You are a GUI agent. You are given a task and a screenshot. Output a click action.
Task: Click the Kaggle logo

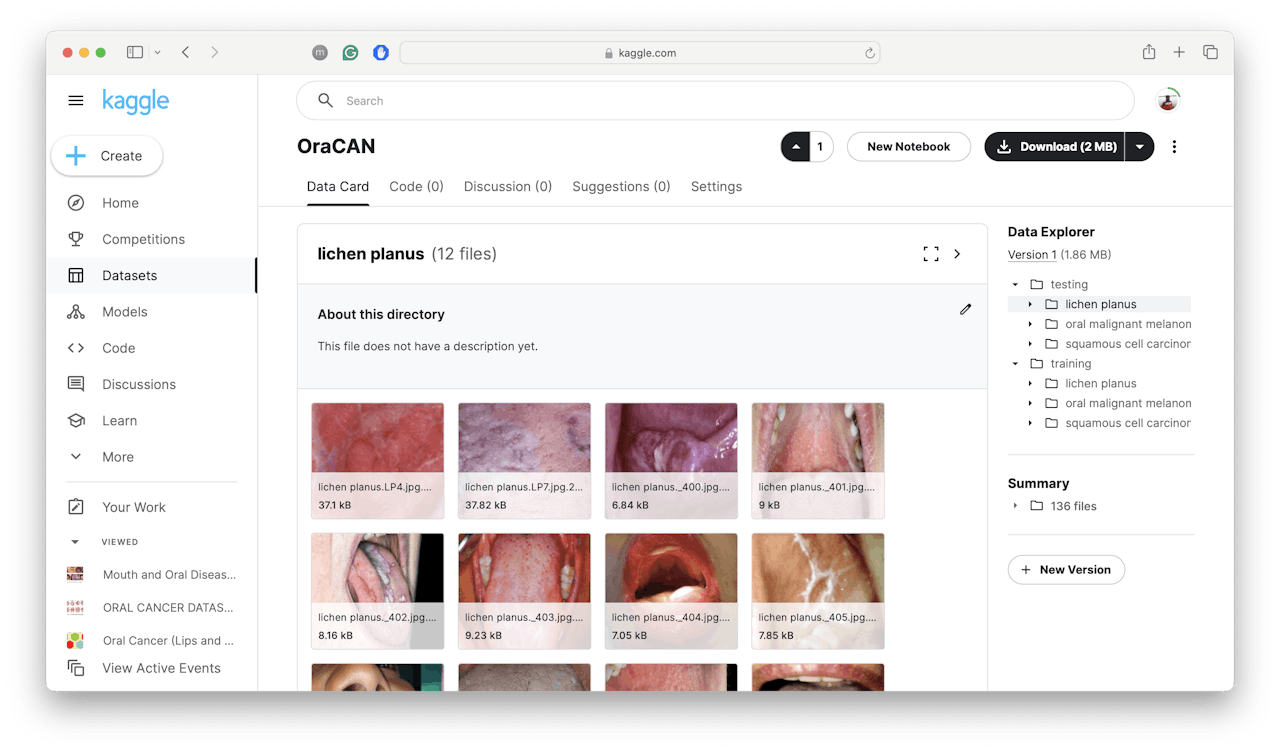[136, 101]
